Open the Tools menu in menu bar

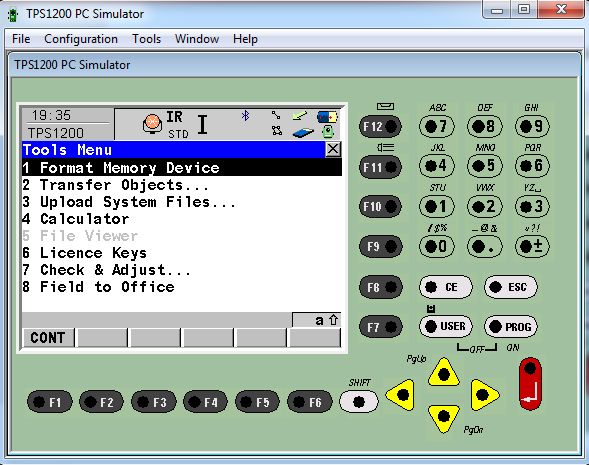coord(146,39)
